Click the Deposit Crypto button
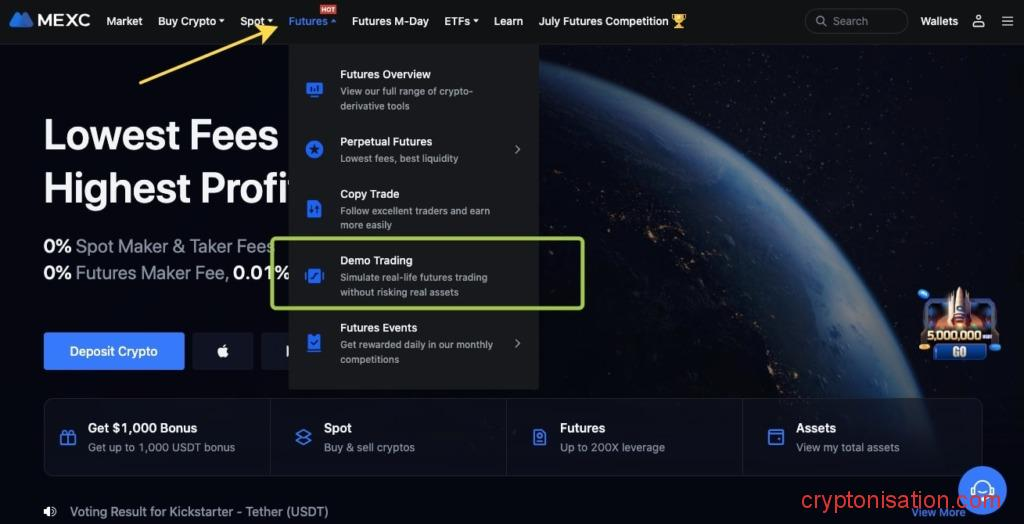The width and height of the screenshot is (1024, 524). coord(114,352)
